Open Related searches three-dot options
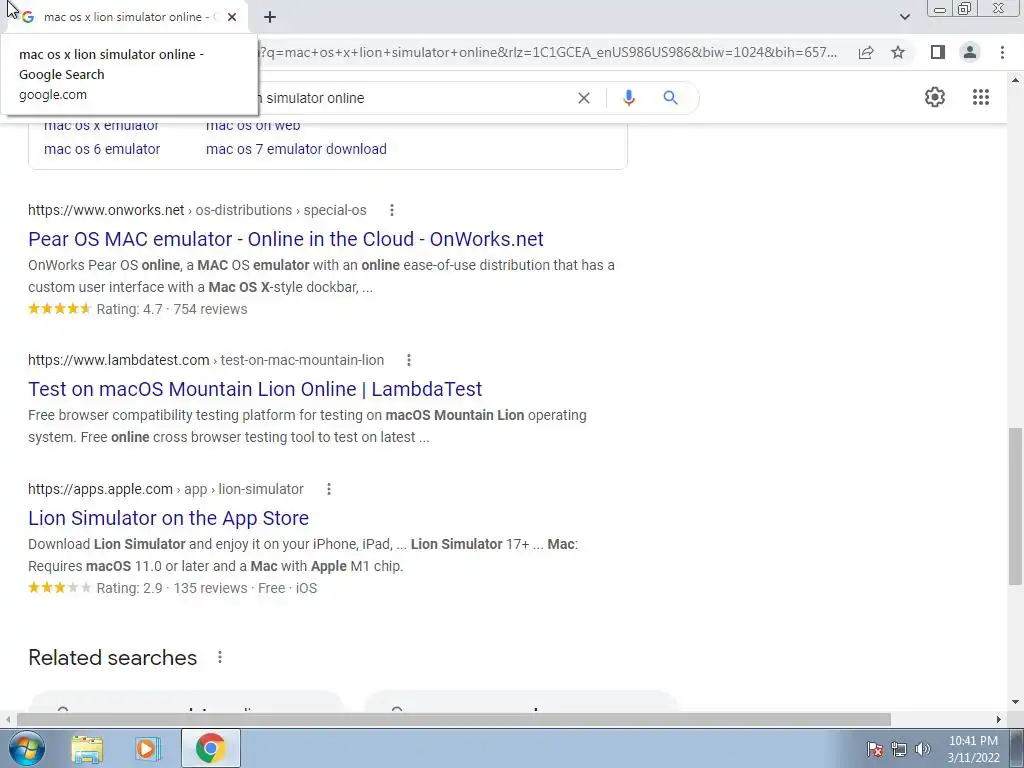The width and height of the screenshot is (1024, 768). [220, 657]
